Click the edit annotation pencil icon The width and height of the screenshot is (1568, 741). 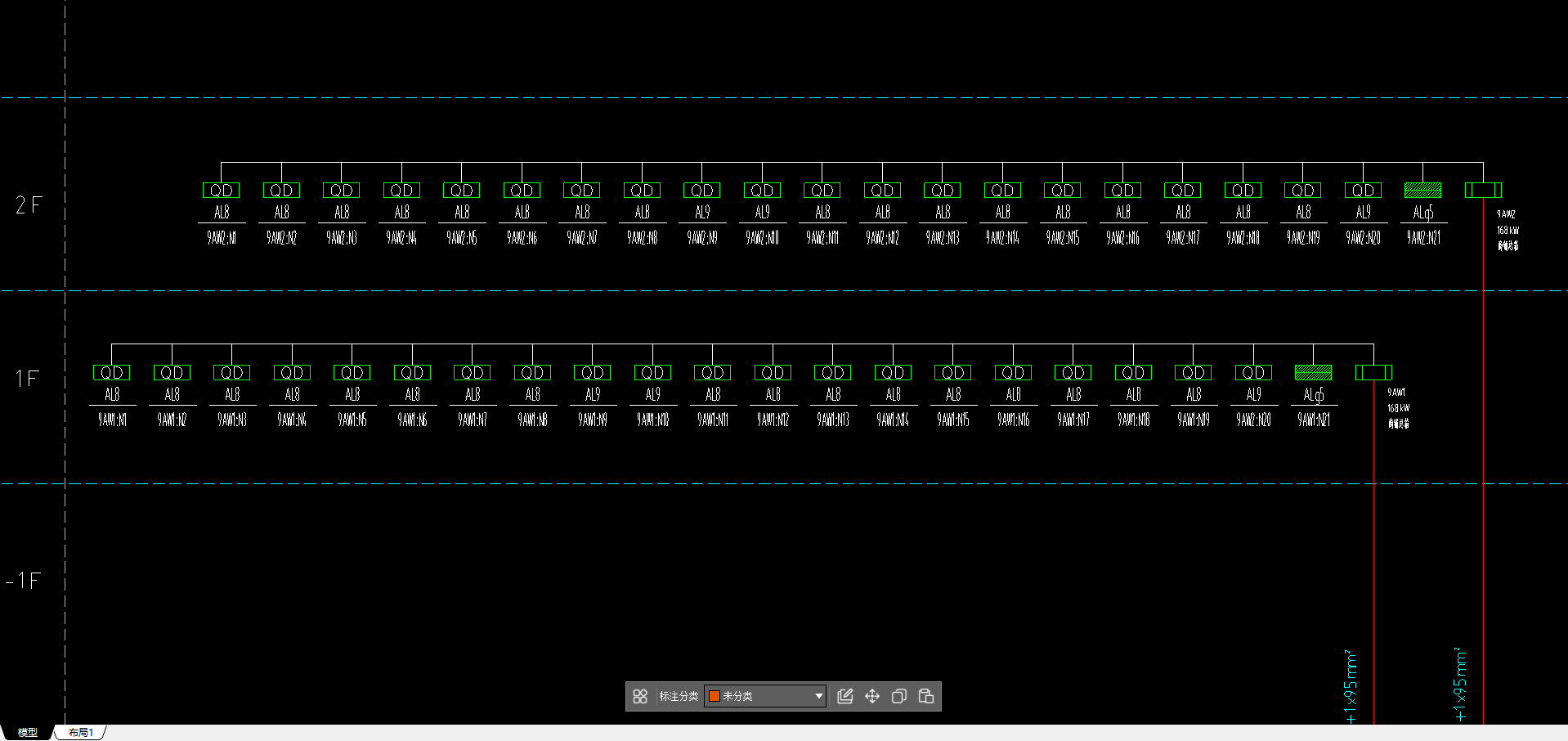pyautogui.click(x=845, y=696)
